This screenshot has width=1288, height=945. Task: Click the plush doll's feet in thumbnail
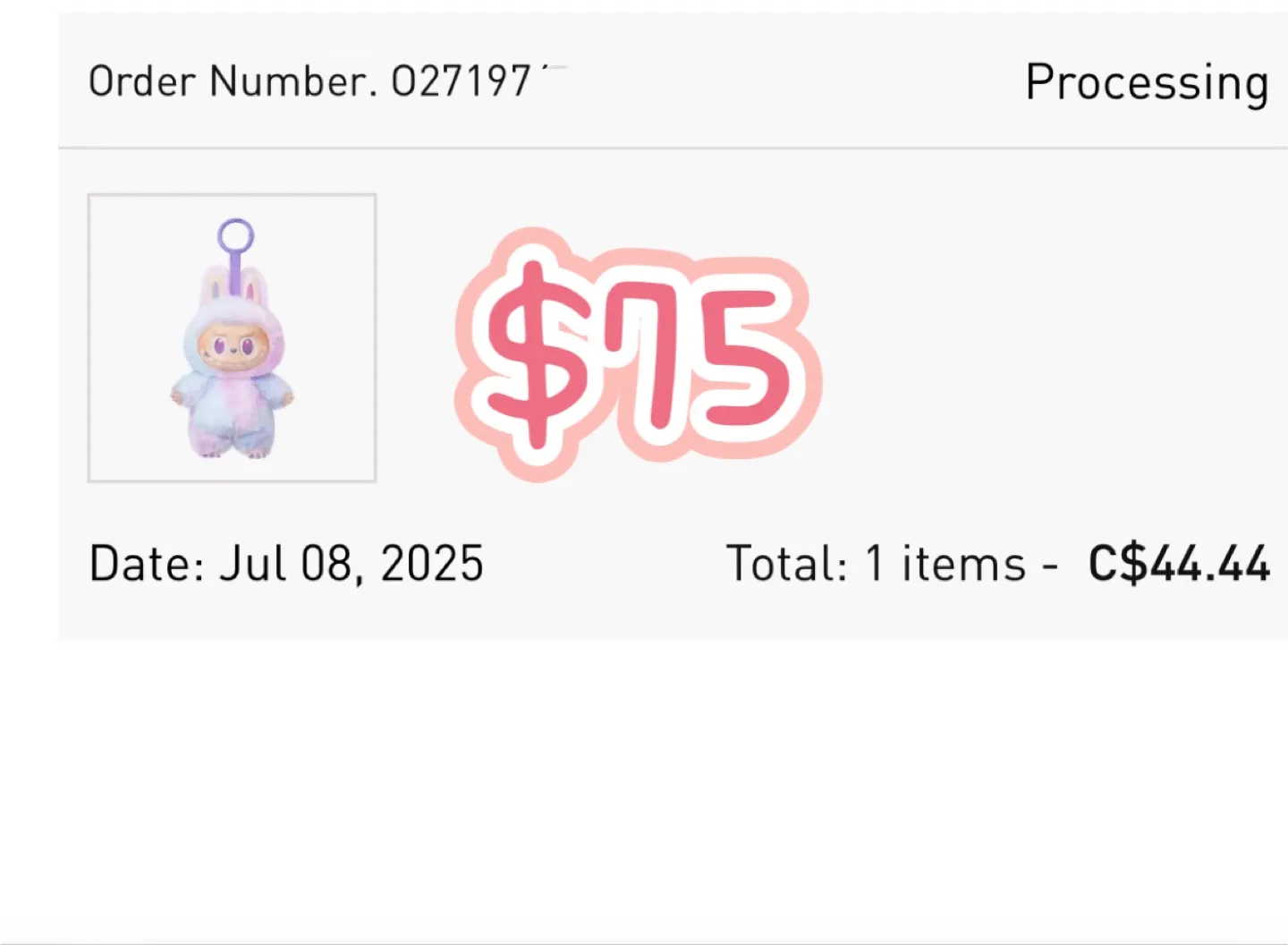tap(234, 448)
